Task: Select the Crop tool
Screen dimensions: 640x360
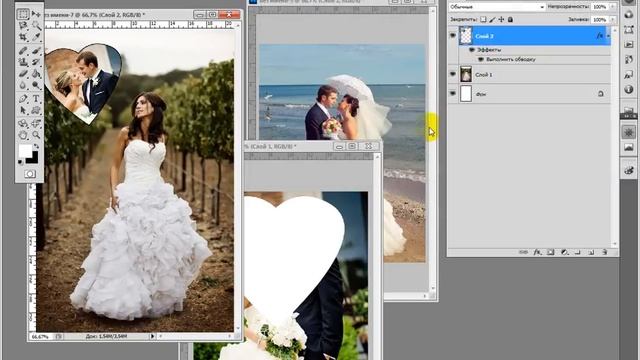Action: pos(23,37)
